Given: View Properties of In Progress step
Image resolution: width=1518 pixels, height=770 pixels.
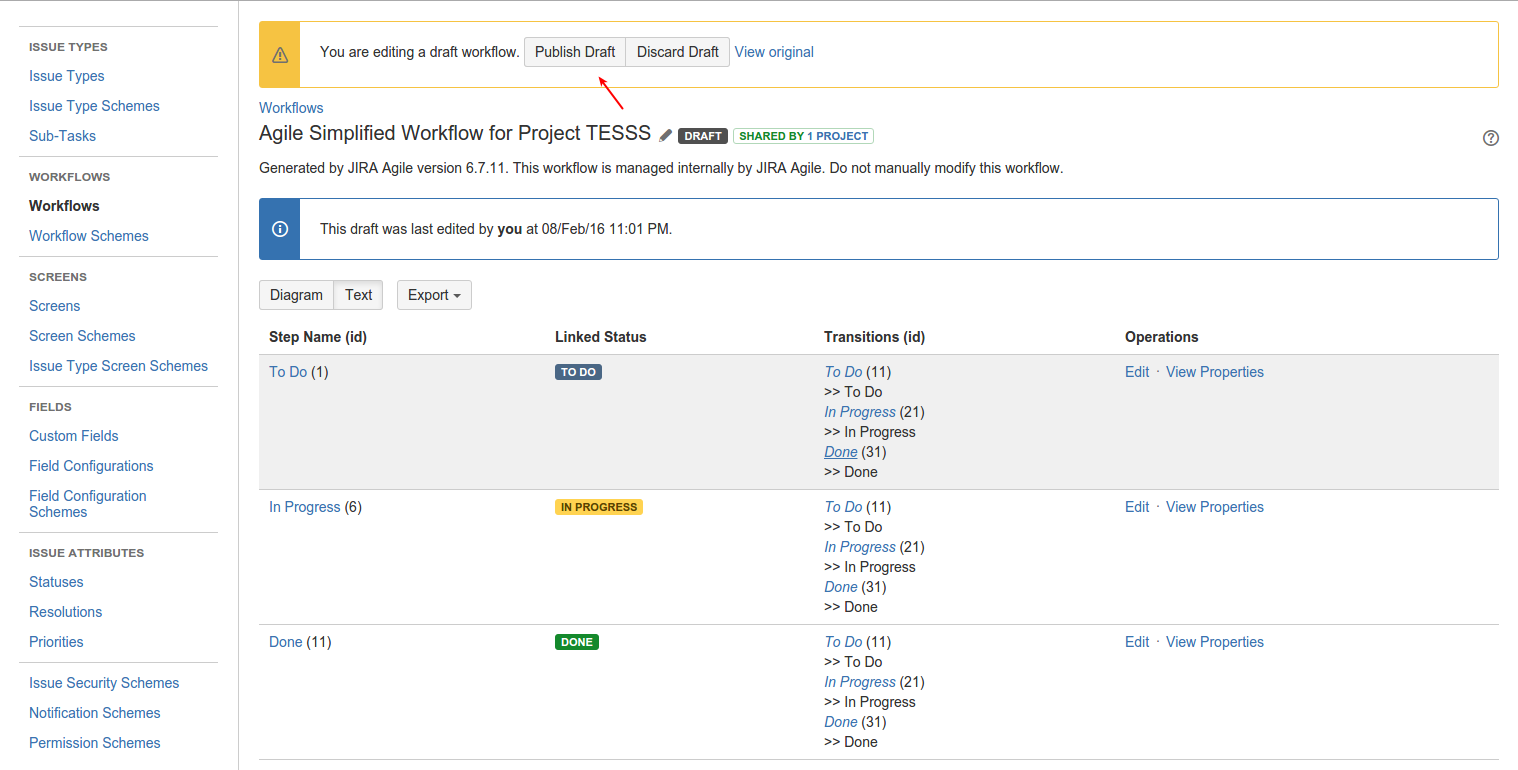Looking at the screenshot, I should (x=1215, y=507).
